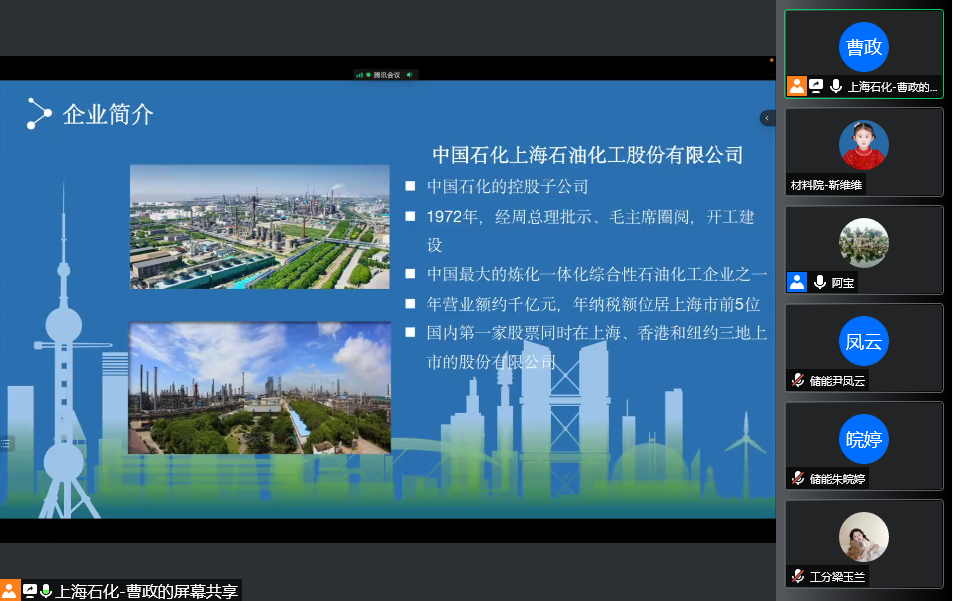Screen dimensions: 953x601
Task: Click muted microphone icon for 储能朱皖婷
Action: 797,478
